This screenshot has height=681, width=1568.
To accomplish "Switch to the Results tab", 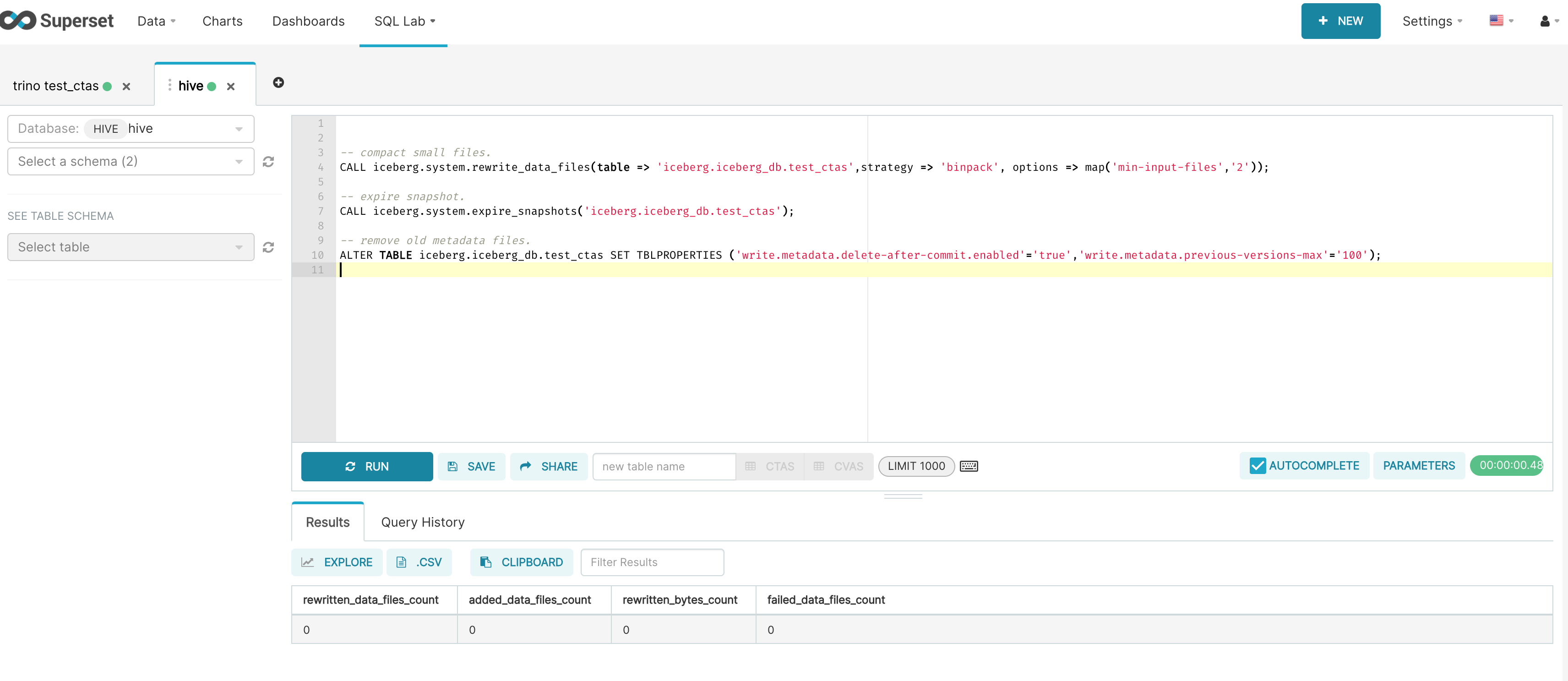I will pyautogui.click(x=327, y=522).
